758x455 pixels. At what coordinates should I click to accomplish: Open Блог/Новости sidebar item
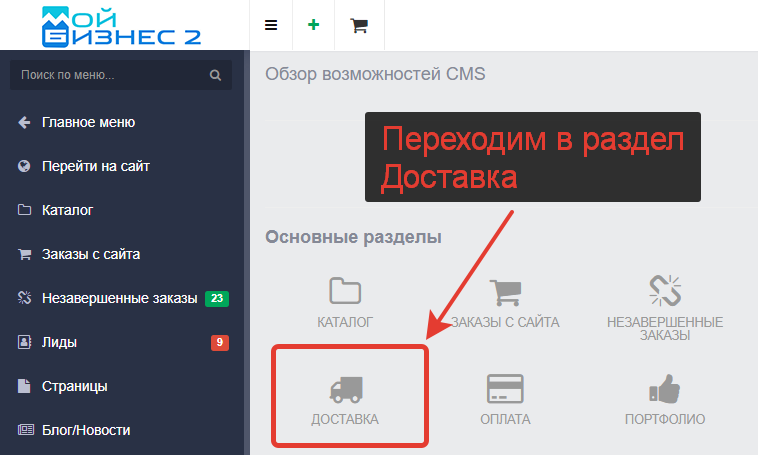pos(86,430)
